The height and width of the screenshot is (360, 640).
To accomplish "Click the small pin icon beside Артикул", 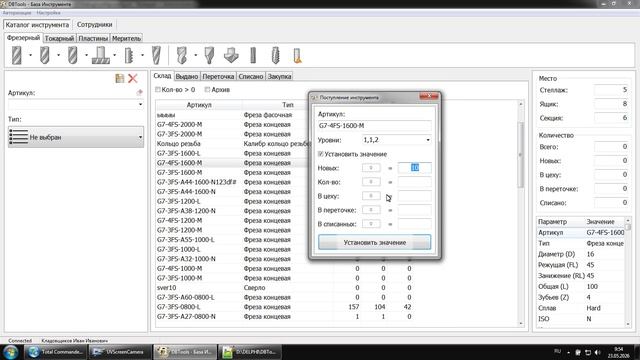I will [140, 93].
